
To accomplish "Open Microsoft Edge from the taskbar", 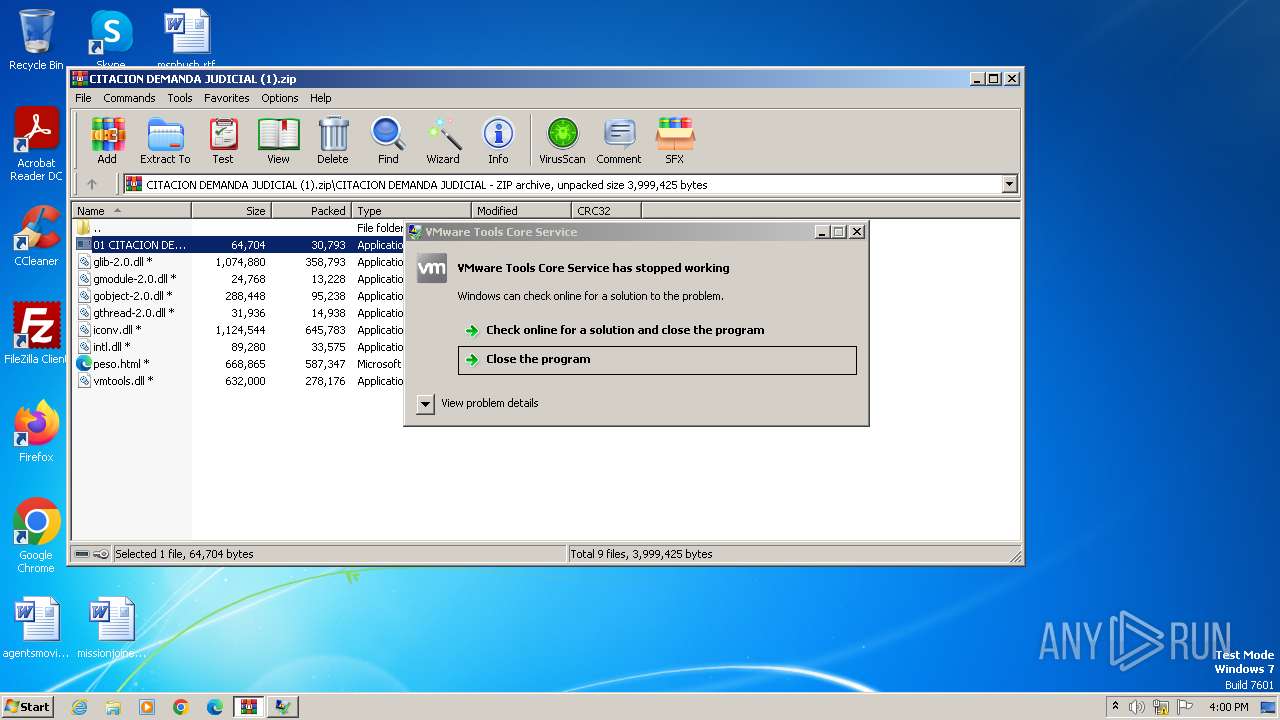I will [215, 707].
